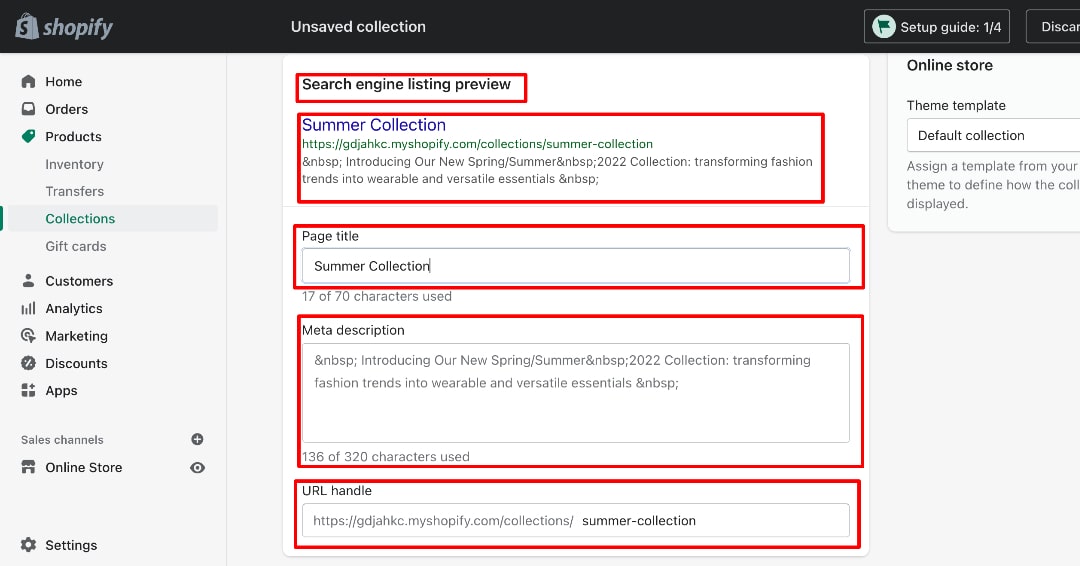The height and width of the screenshot is (566, 1080).
Task: Click the 'Meta description' label
Action: click(353, 330)
